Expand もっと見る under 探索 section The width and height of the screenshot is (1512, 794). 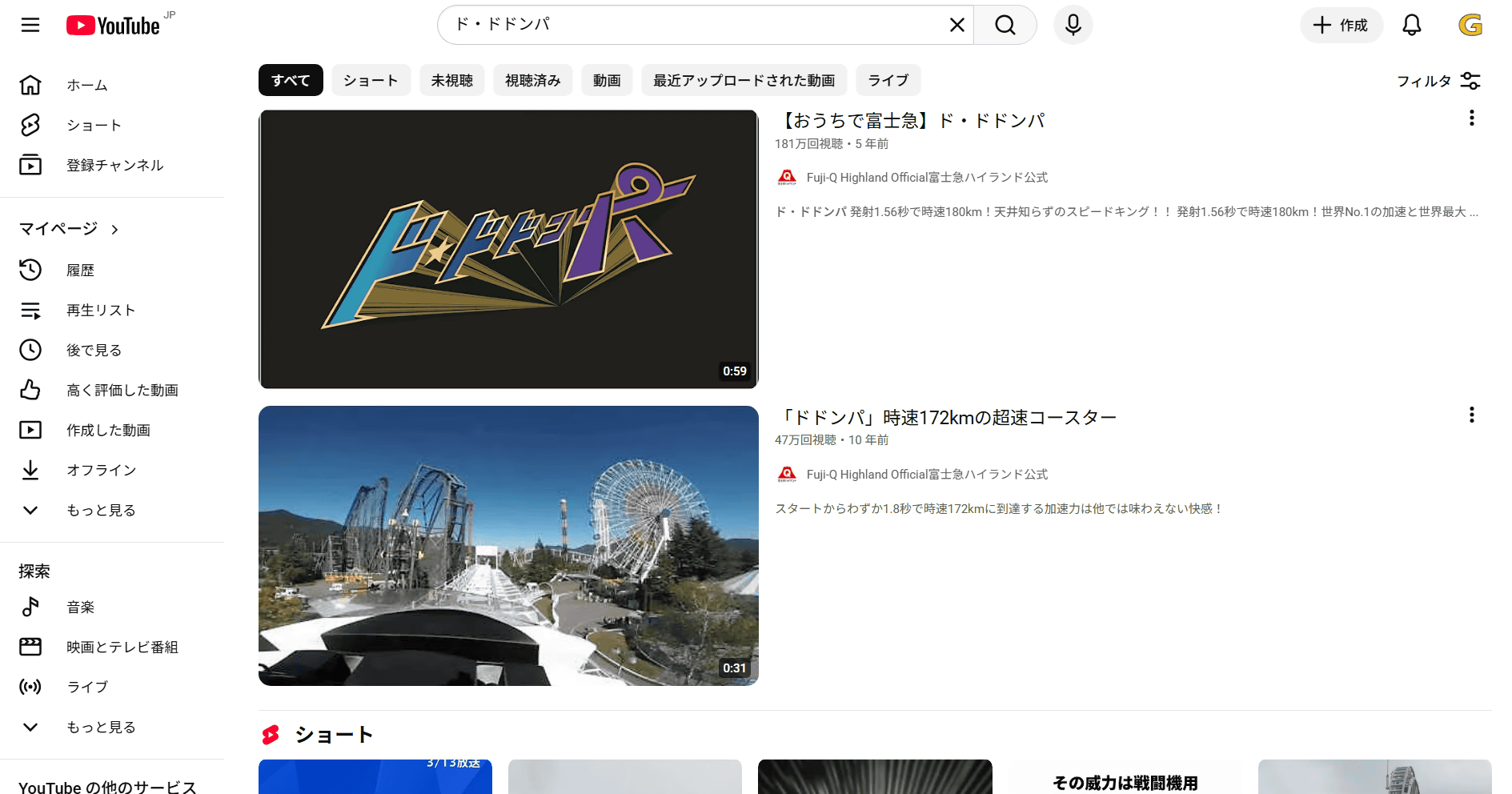(x=101, y=728)
